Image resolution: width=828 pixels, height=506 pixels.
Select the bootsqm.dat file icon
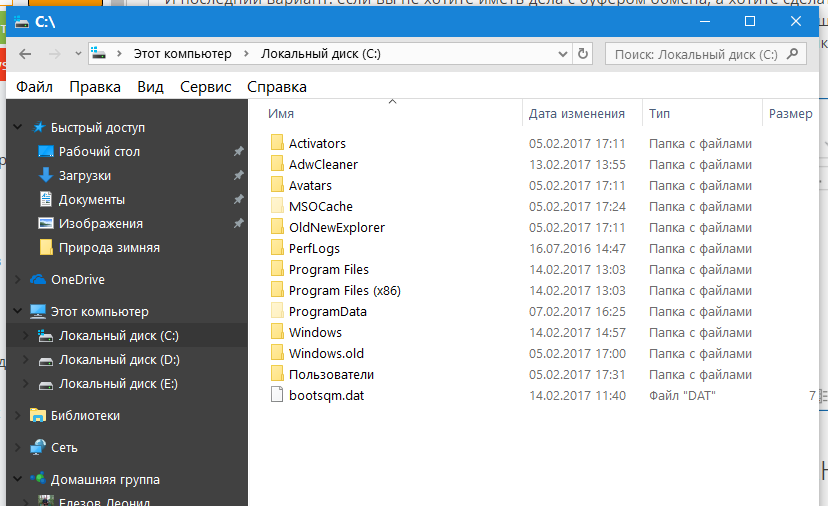click(277, 395)
